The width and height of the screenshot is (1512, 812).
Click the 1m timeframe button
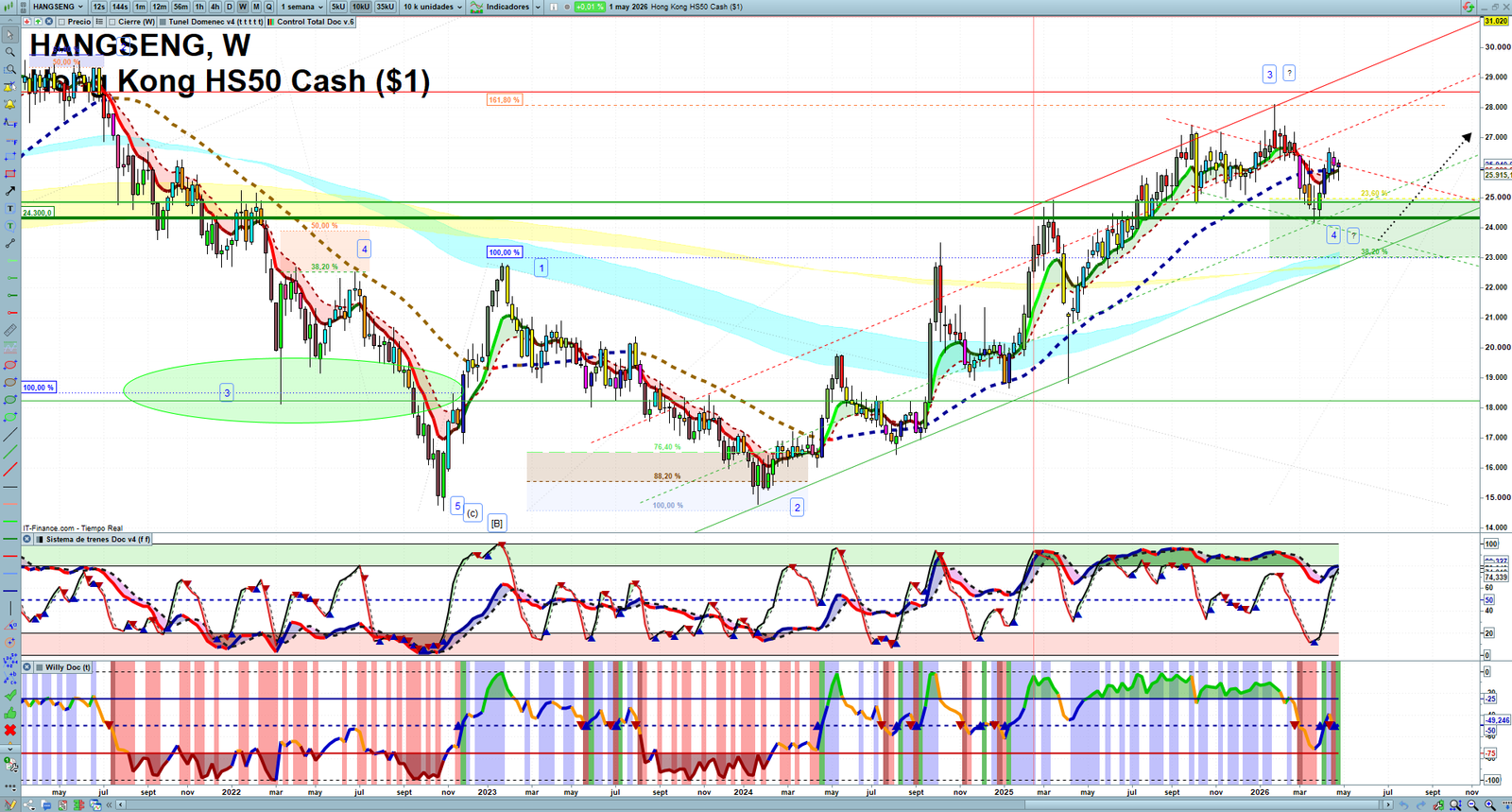pos(140,7)
